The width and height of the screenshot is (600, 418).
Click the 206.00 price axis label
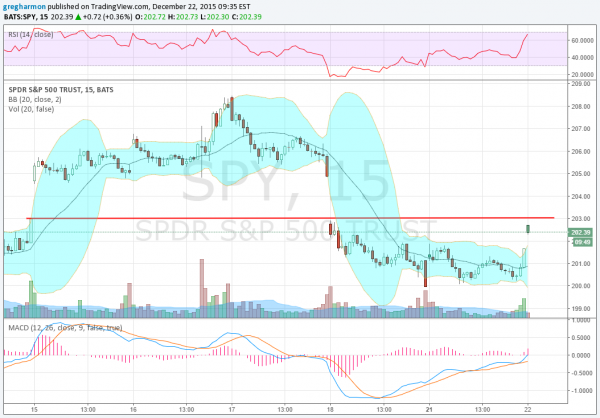(581, 152)
